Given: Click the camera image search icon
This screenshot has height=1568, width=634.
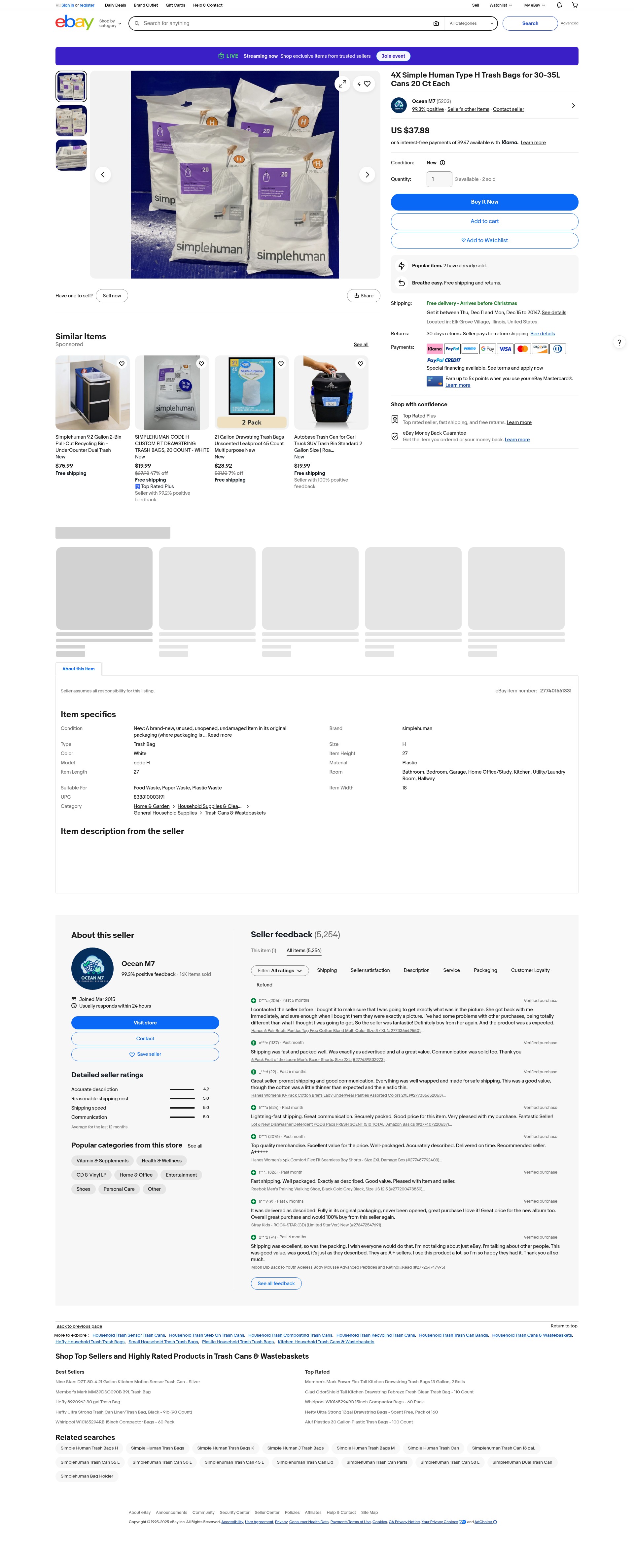Looking at the screenshot, I should (x=436, y=24).
